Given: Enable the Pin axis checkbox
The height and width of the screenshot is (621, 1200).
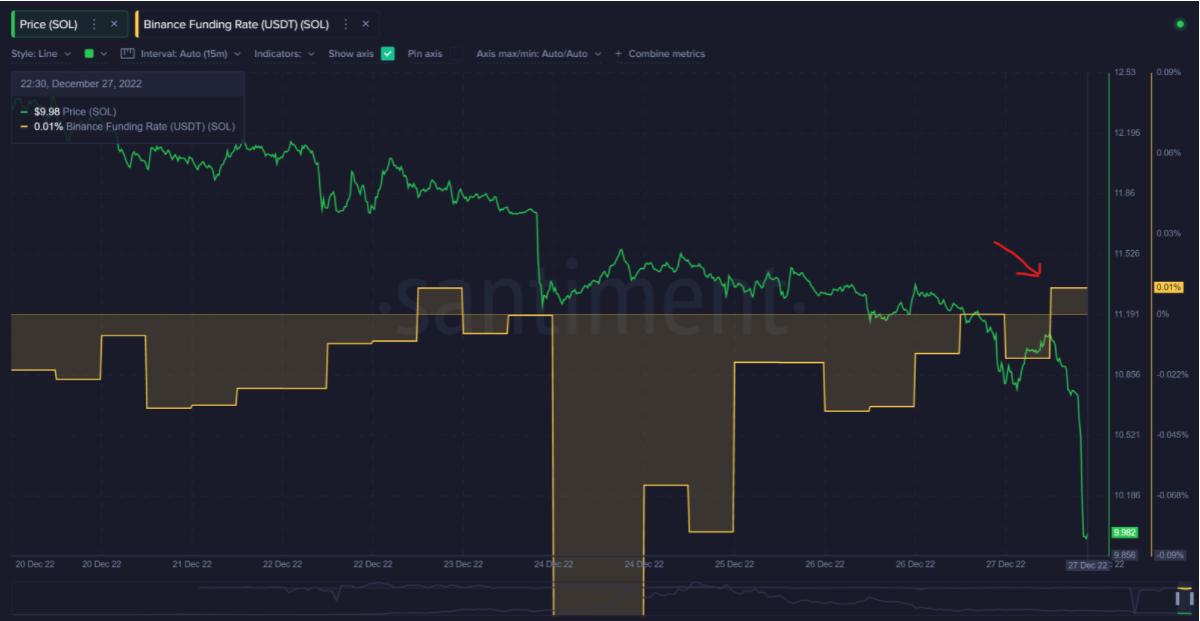Looking at the screenshot, I should click(x=455, y=53).
